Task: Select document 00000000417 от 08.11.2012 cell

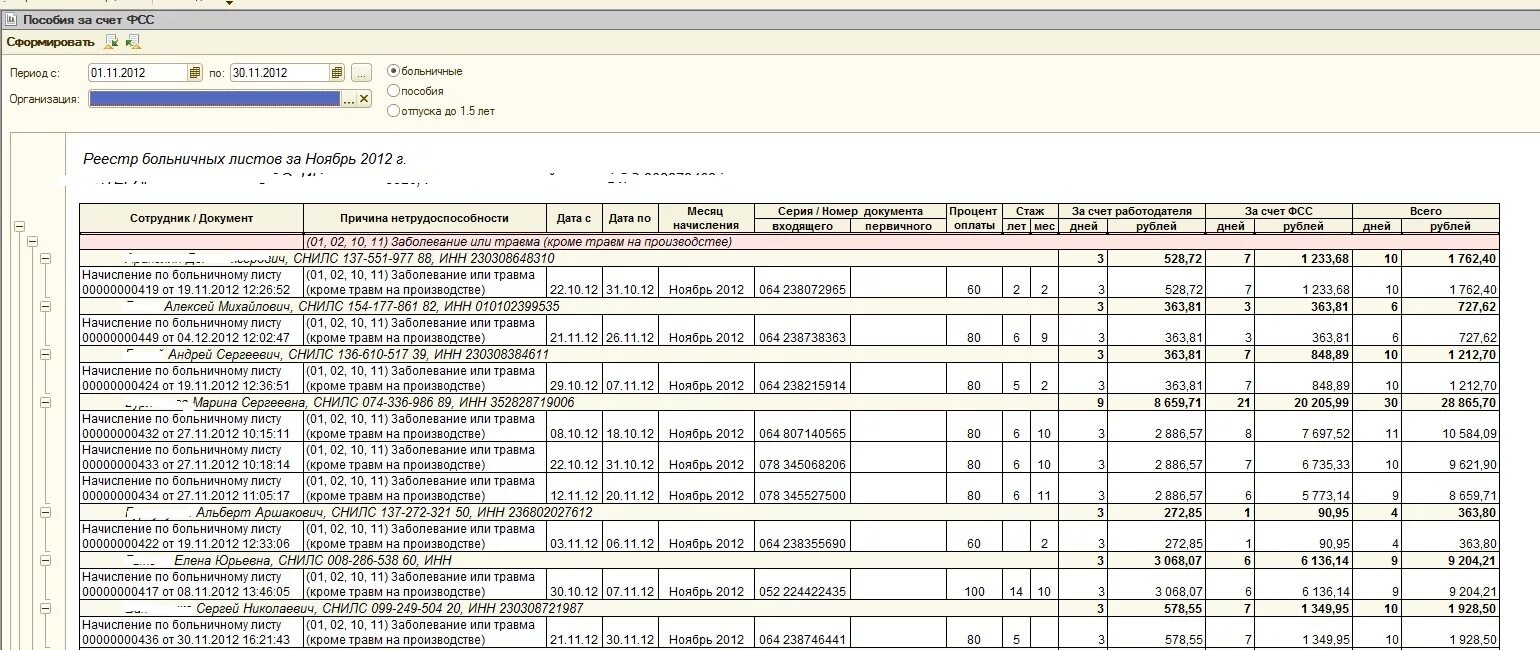Action: [x=192, y=584]
